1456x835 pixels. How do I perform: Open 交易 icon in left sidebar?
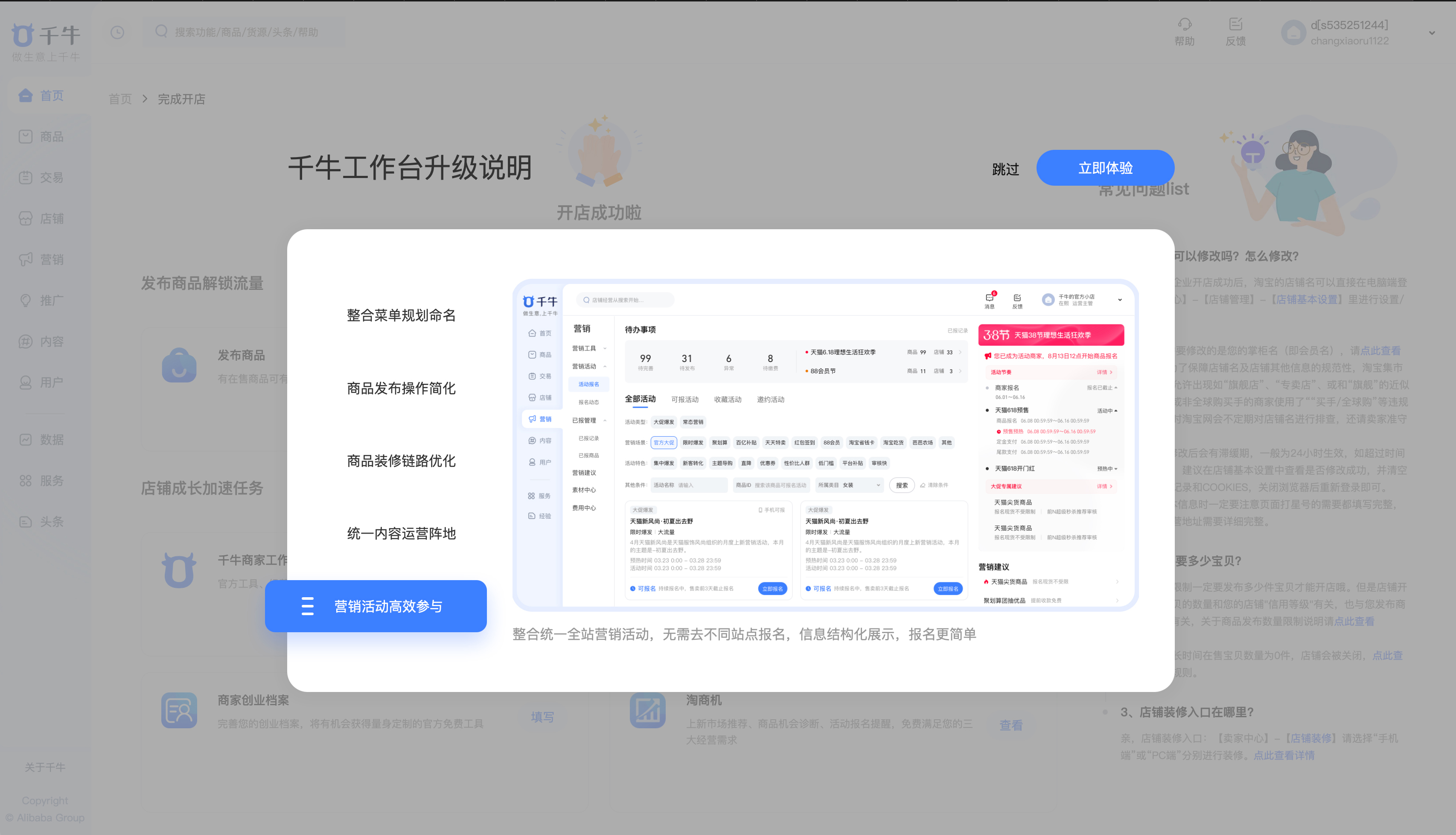pyautogui.click(x=25, y=177)
